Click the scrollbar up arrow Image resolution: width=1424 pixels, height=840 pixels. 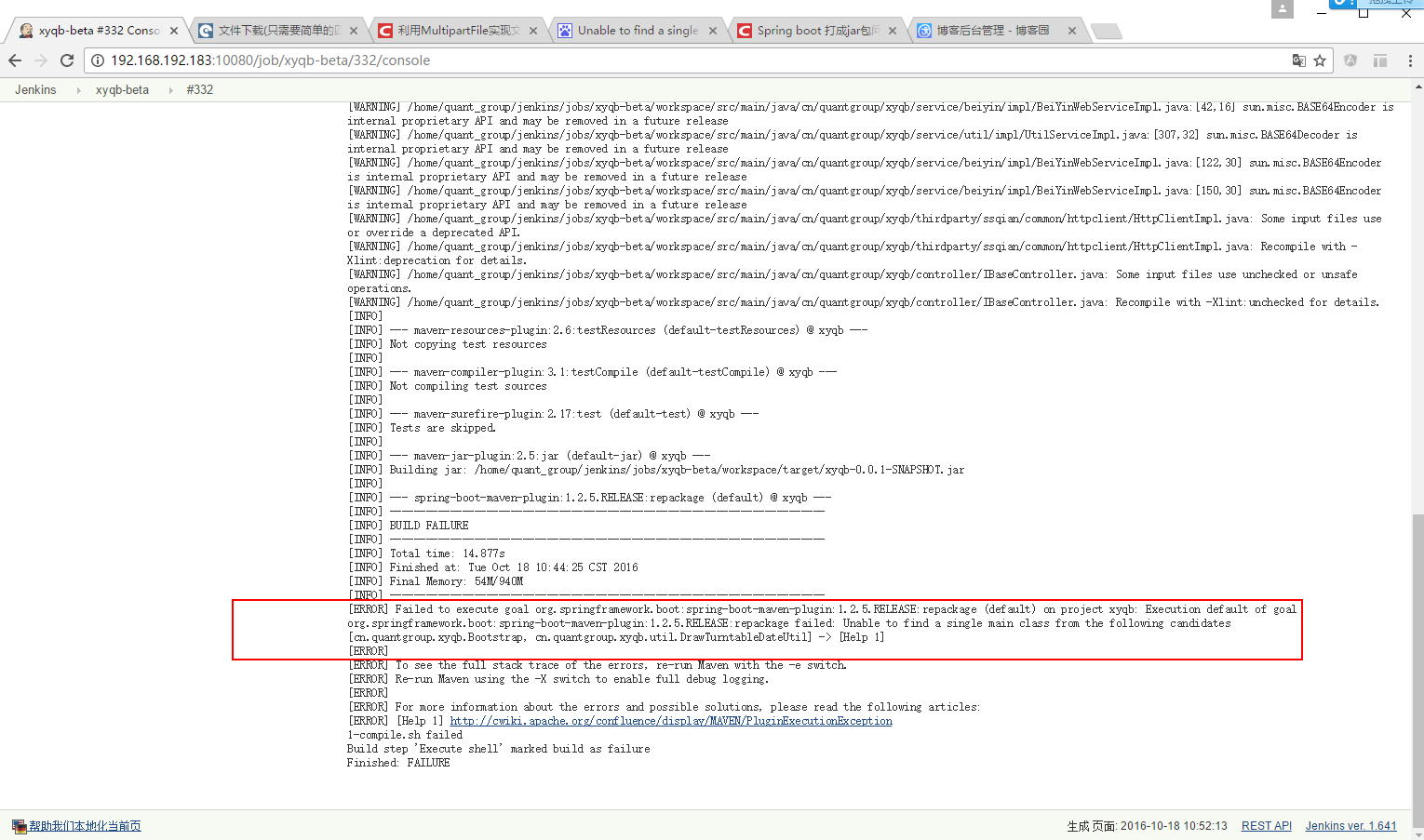(x=1417, y=87)
